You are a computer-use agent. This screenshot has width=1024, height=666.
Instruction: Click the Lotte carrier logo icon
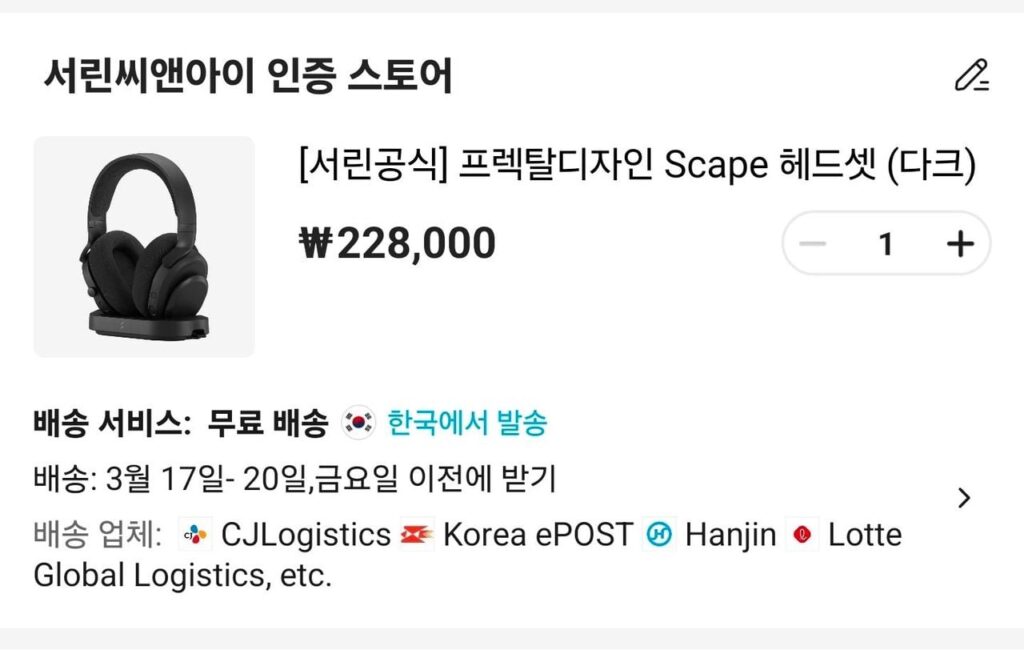pyautogui.click(x=801, y=535)
